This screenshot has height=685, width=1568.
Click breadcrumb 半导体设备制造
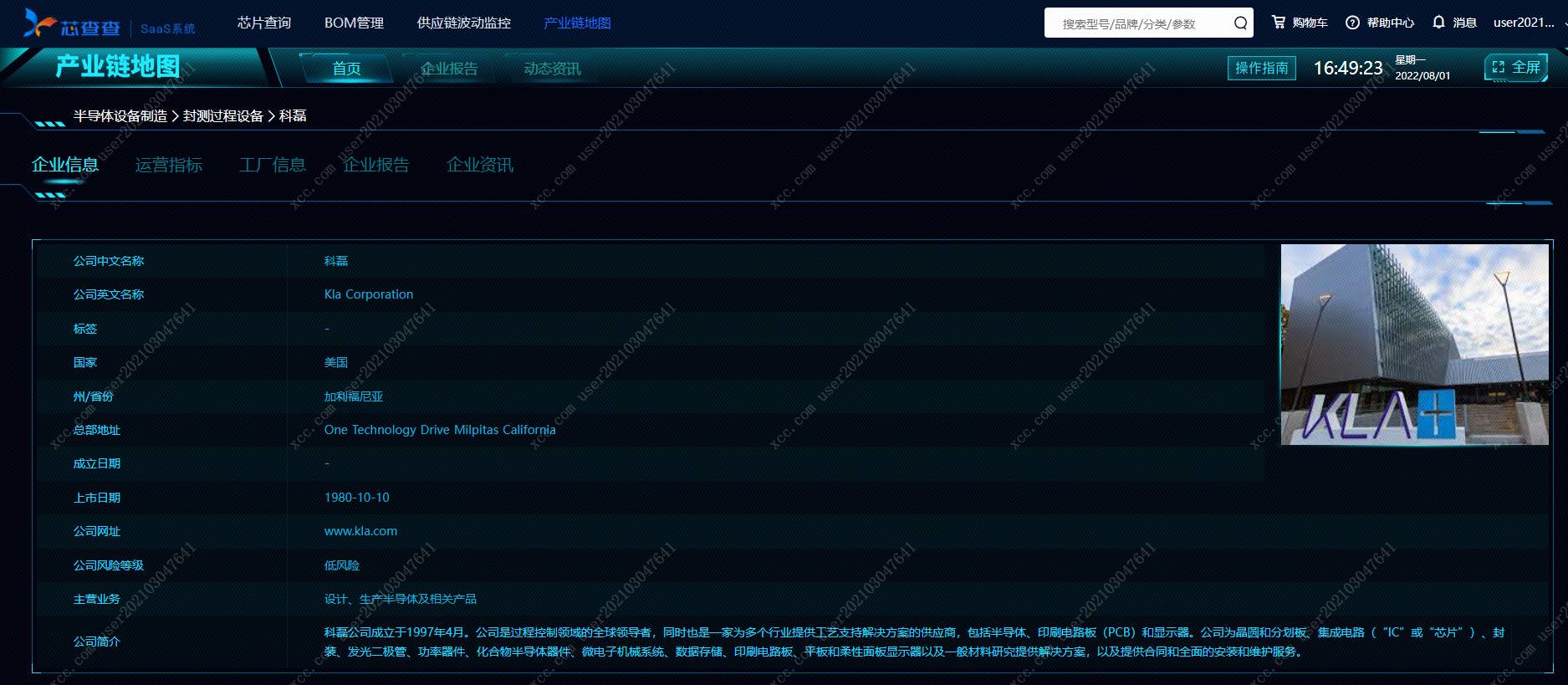120,116
